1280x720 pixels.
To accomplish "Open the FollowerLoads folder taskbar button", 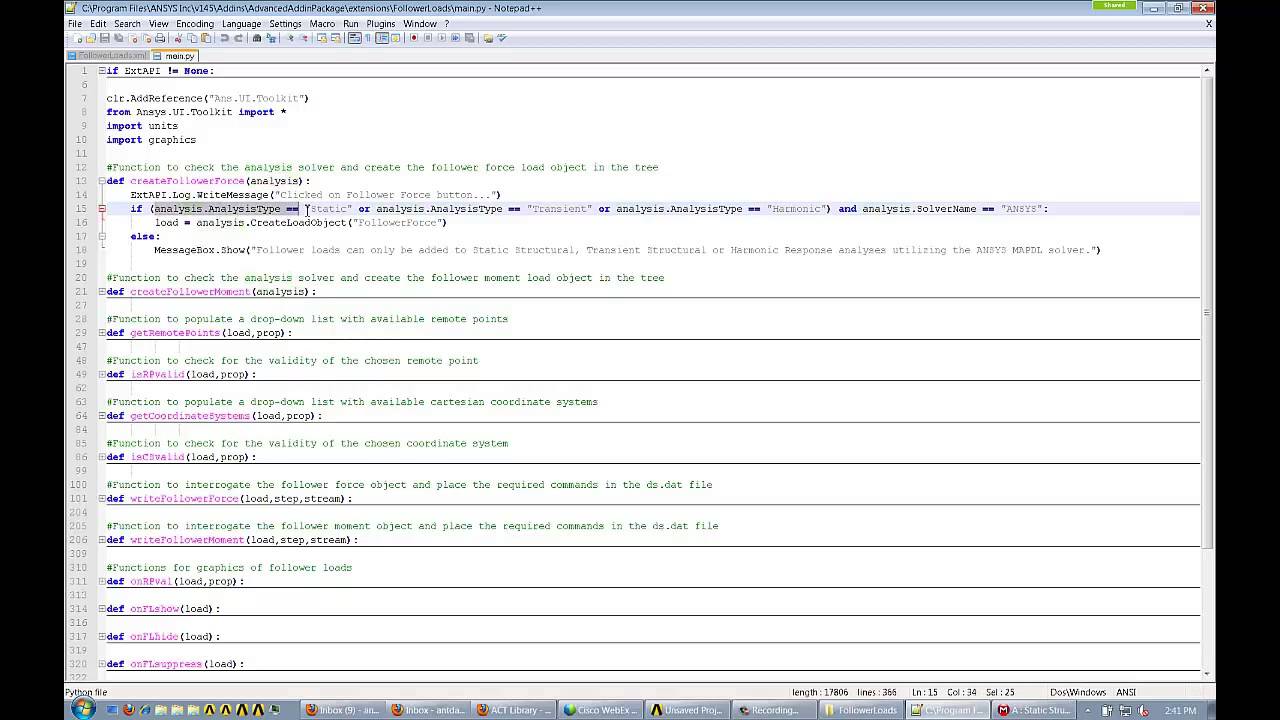I will [x=861, y=710].
